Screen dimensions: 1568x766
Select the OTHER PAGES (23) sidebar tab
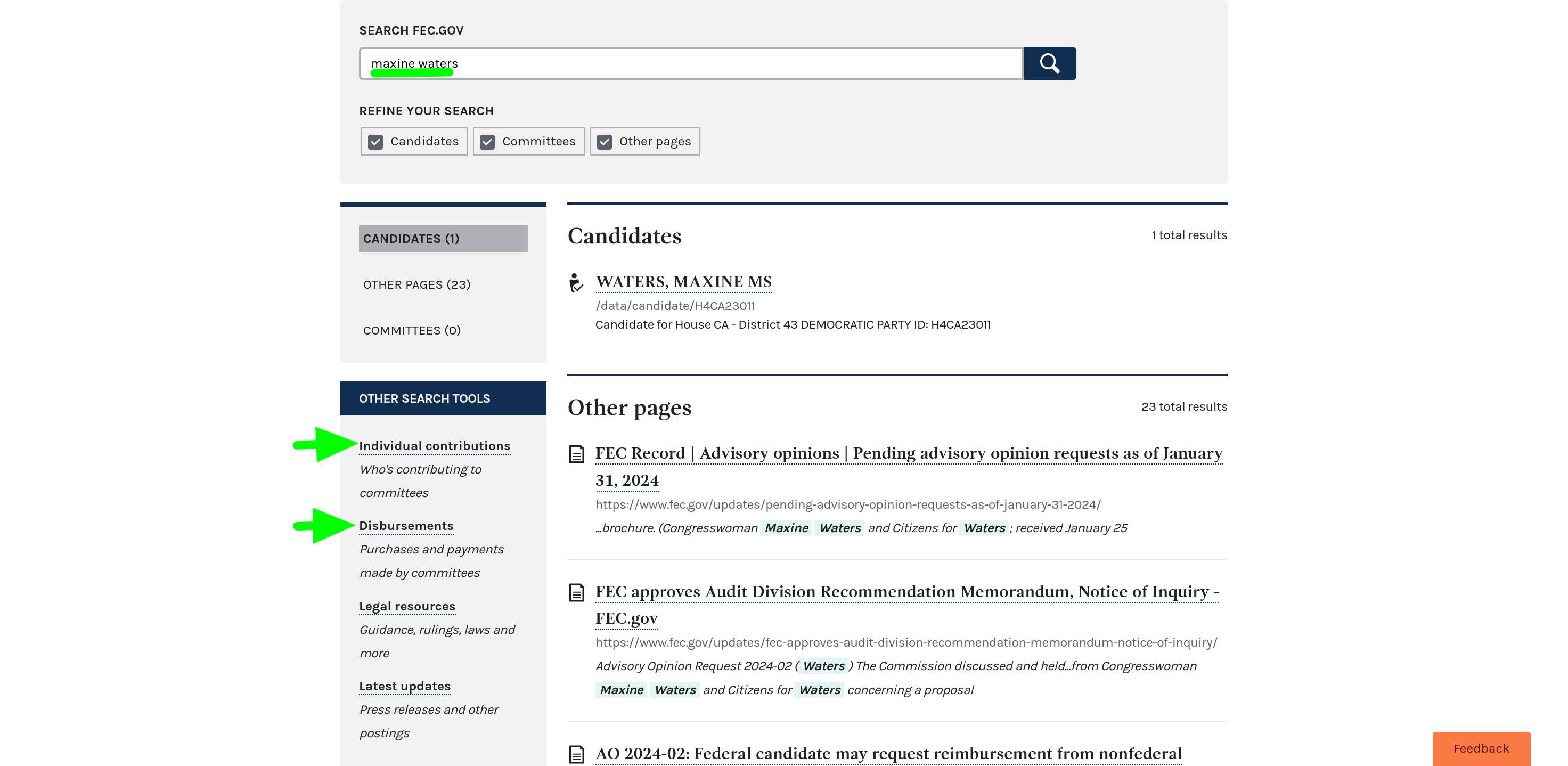[x=416, y=284]
